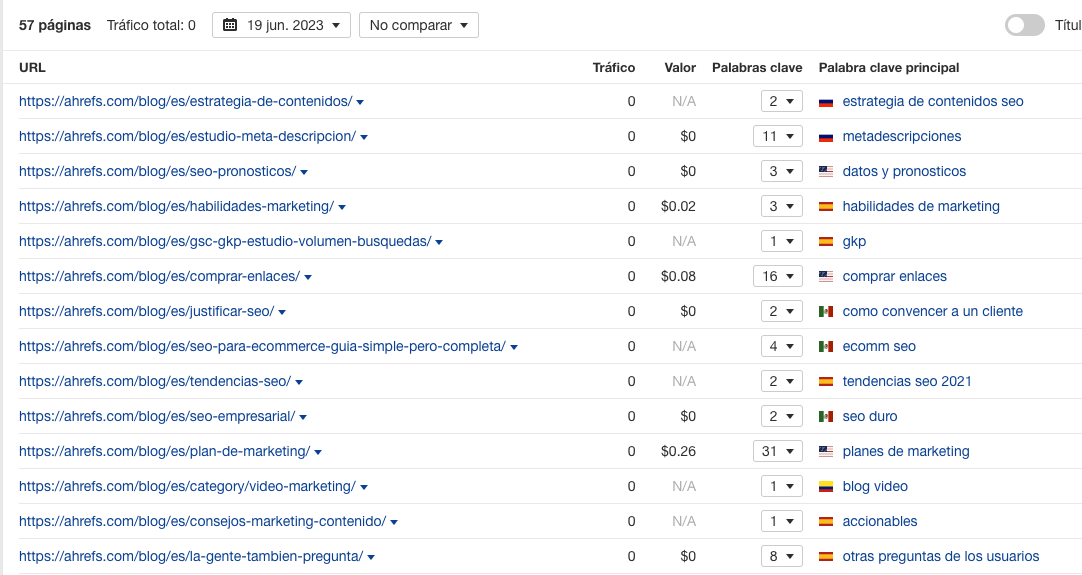Image resolution: width=1082 pixels, height=575 pixels.
Task: Sort by Valor column header
Action: 680,68
